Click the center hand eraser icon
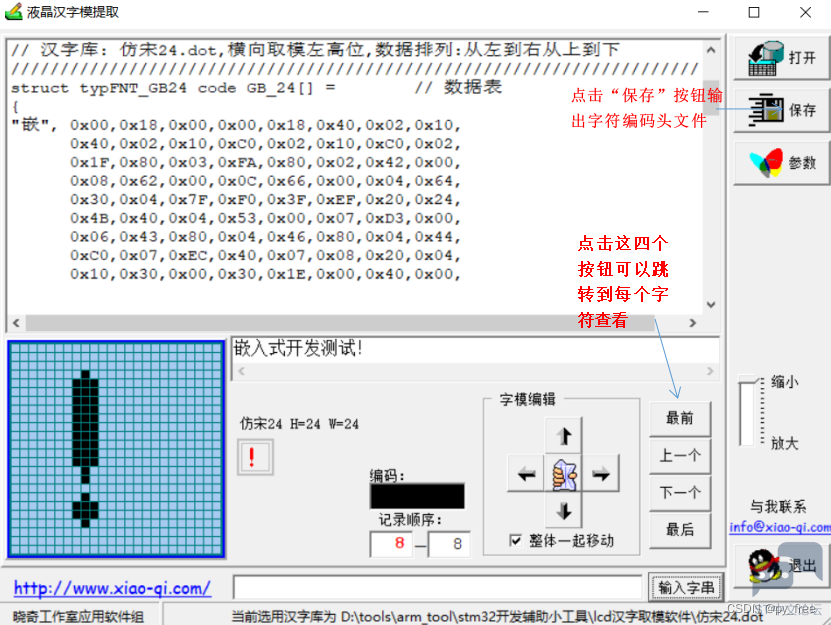Viewport: 831px width, 625px height. point(563,473)
